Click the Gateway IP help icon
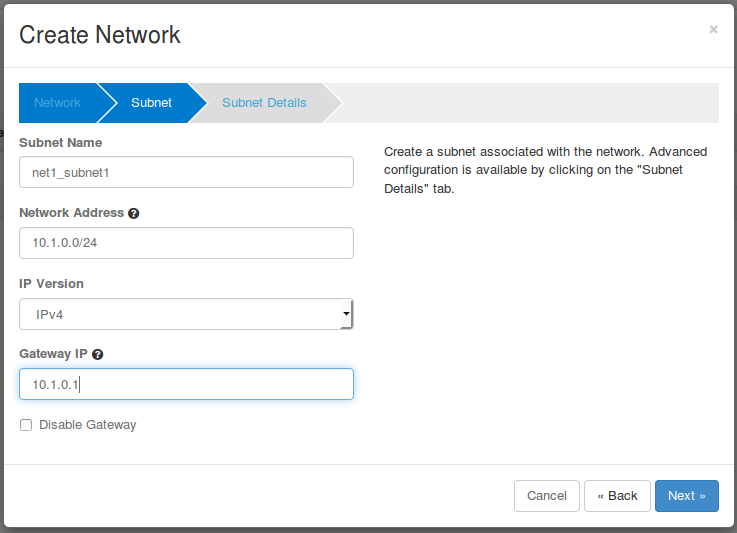The height and width of the screenshot is (533, 737). coord(98,354)
